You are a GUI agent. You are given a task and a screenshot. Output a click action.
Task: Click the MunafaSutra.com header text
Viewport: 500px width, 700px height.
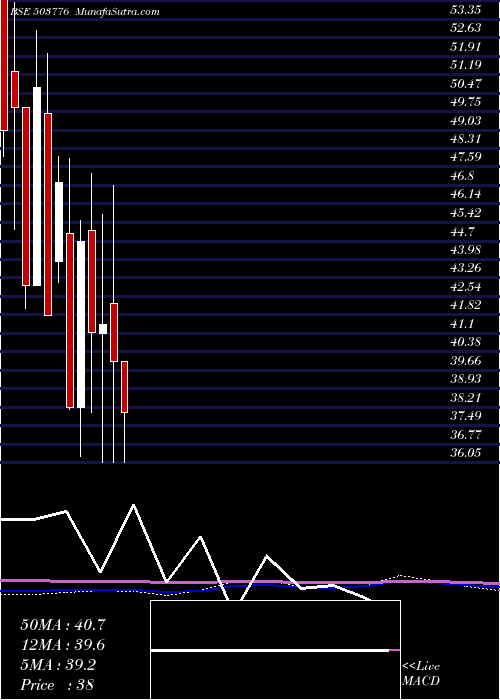pos(117,12)
